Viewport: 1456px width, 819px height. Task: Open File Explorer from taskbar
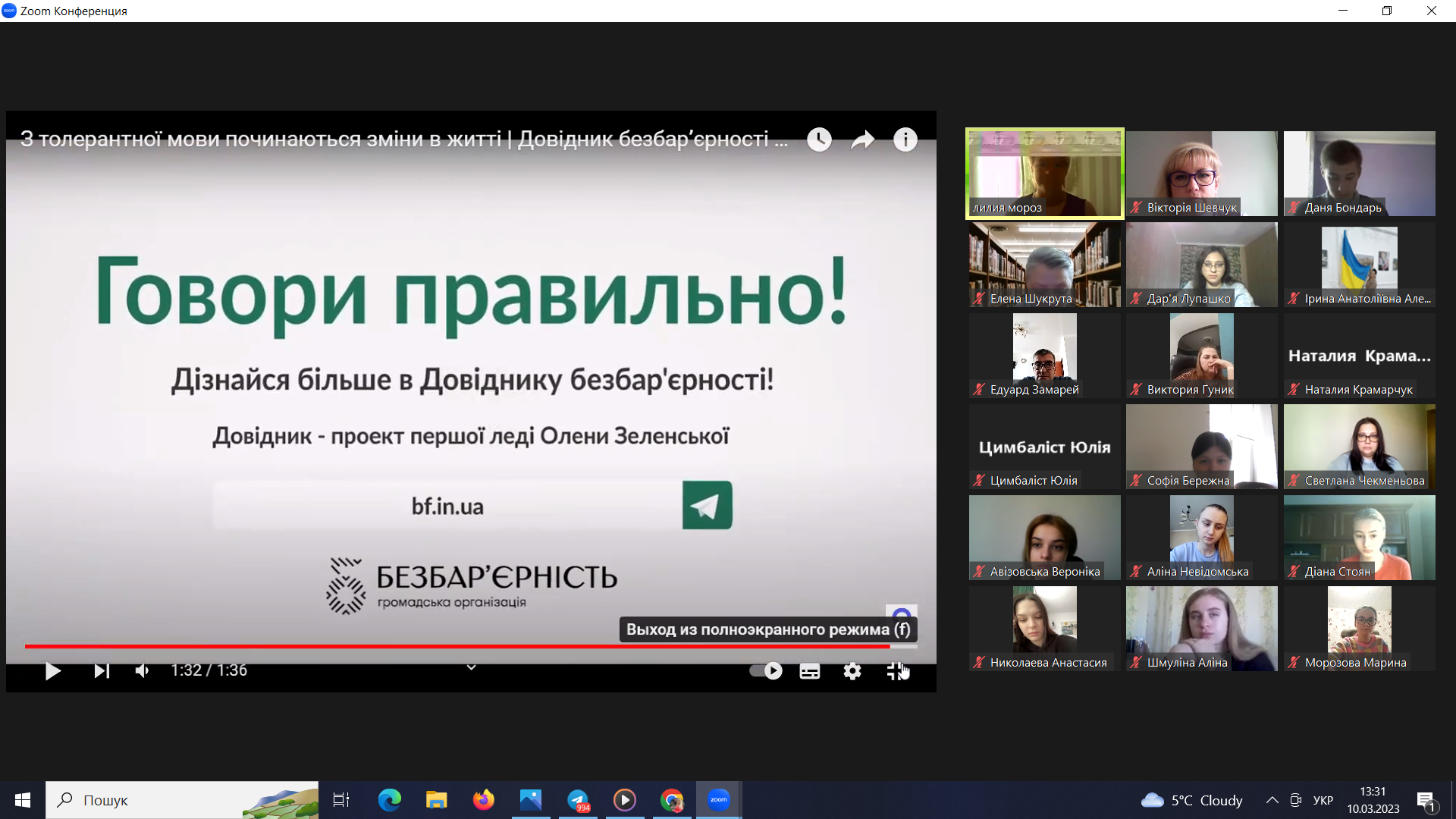pyautogui.click(x=436, y=800)
